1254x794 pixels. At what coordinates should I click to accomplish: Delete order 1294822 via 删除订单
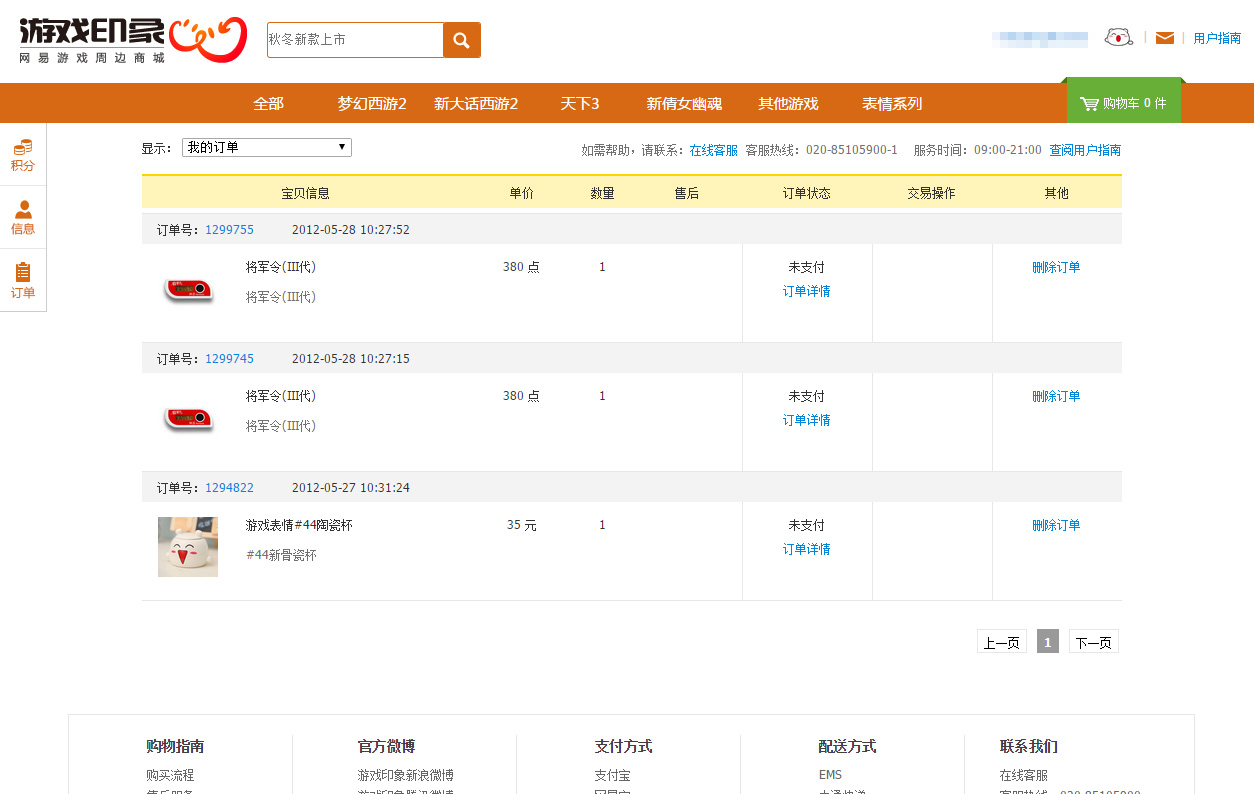[x=1057, y=525]
